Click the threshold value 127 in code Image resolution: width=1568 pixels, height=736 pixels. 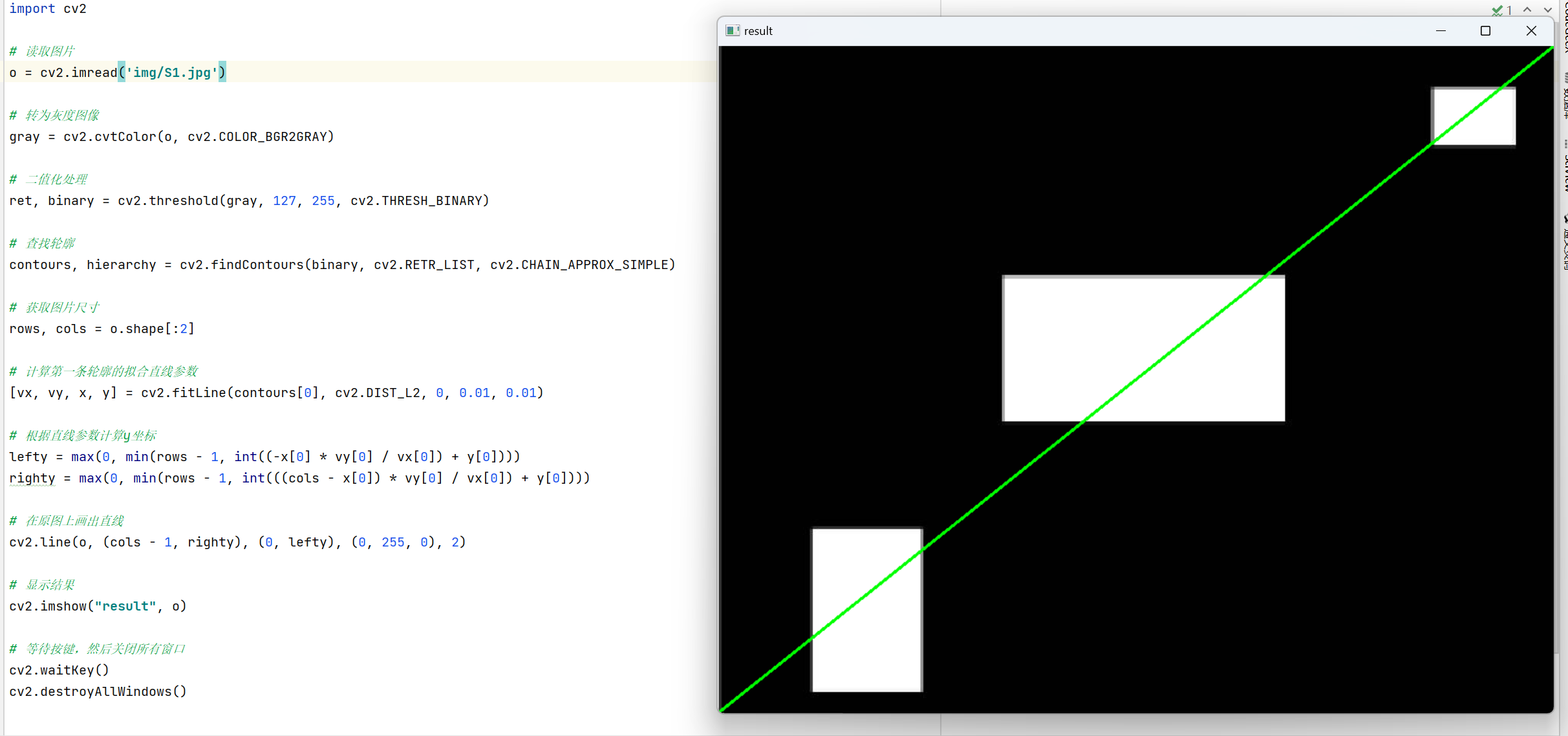point(284,200)
